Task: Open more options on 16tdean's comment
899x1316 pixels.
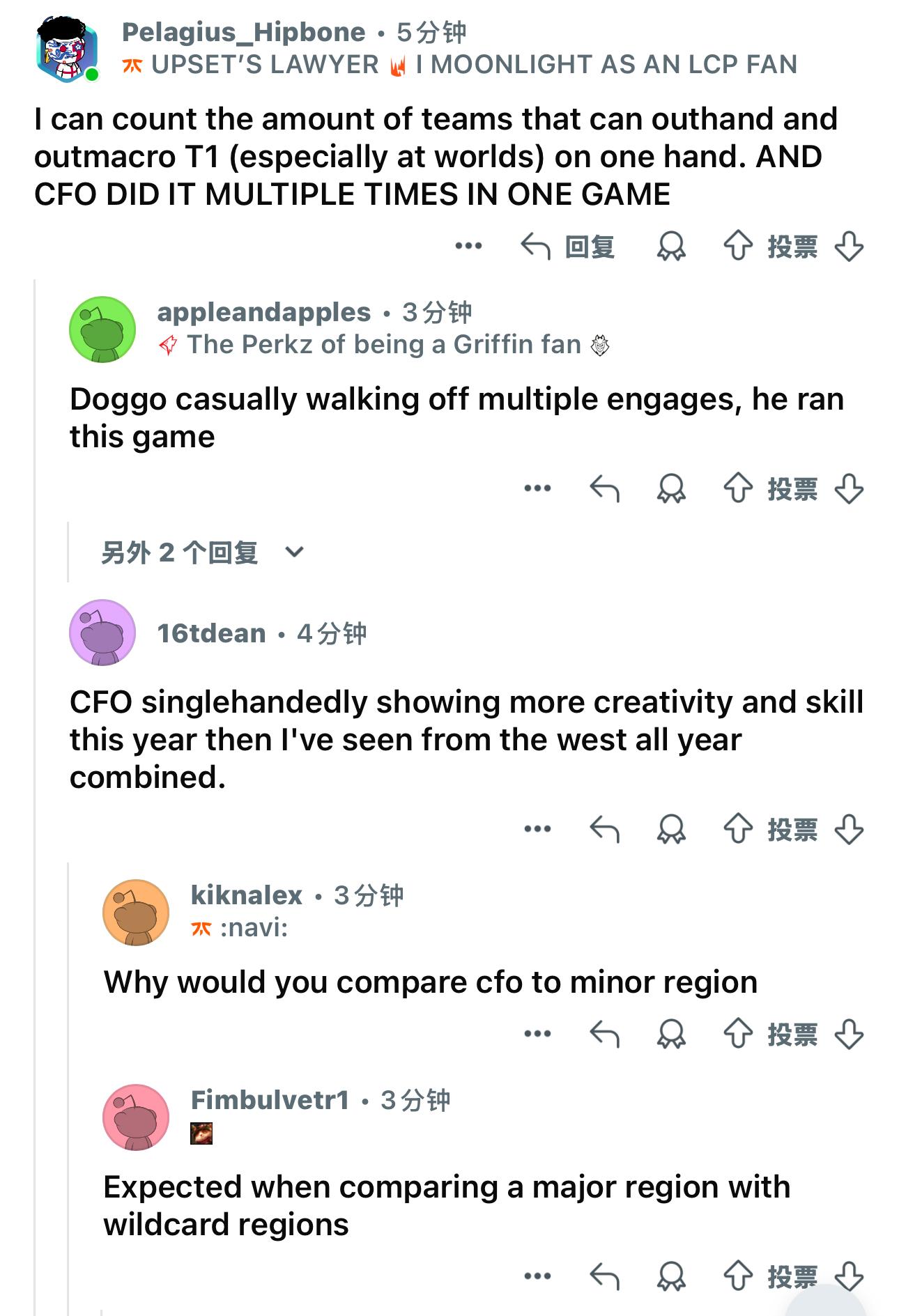Action: click(x=537, y=829)
